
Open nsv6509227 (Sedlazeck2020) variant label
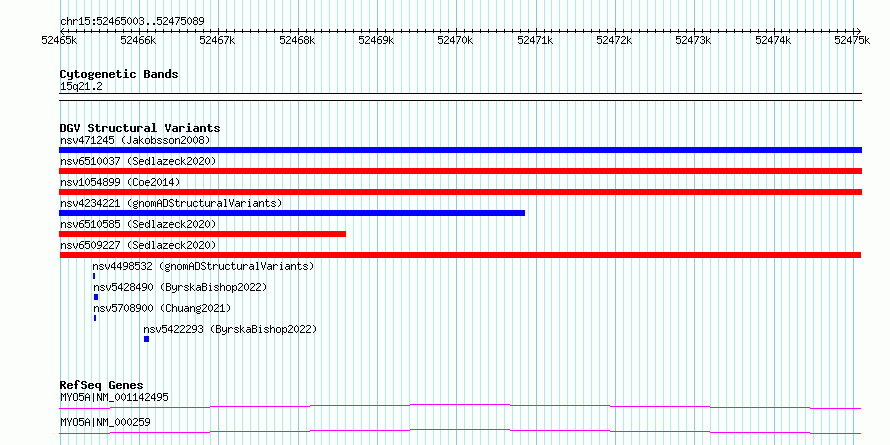pos(138,245)
